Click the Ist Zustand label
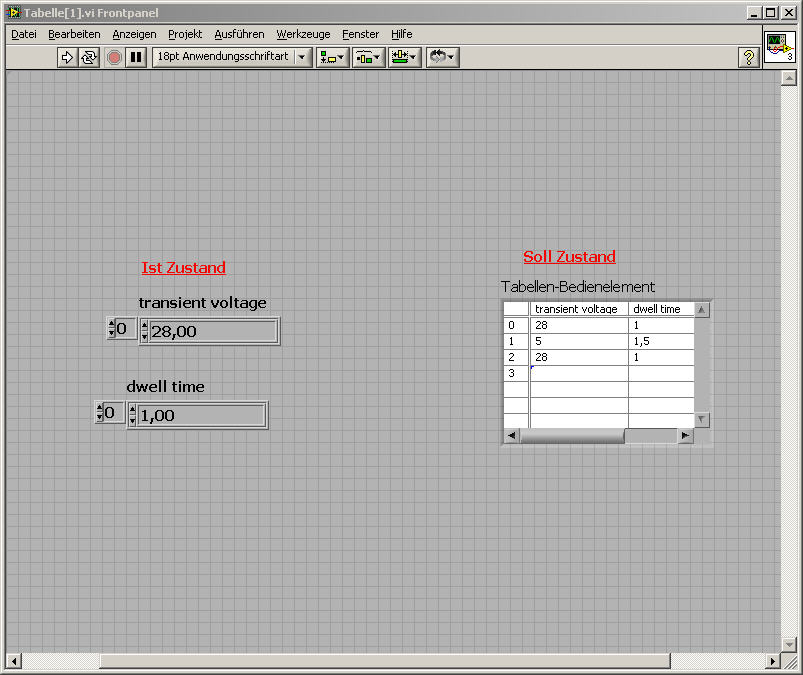 [183, 268]
